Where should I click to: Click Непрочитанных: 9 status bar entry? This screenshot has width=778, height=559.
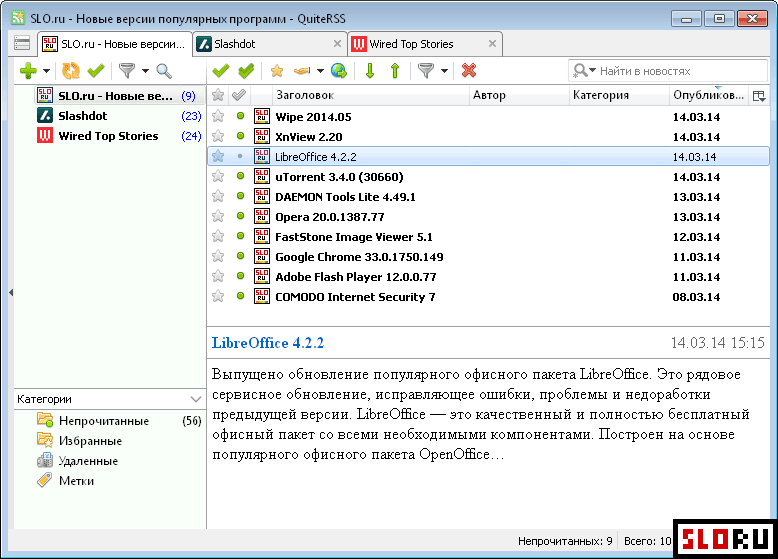point(565,541)
